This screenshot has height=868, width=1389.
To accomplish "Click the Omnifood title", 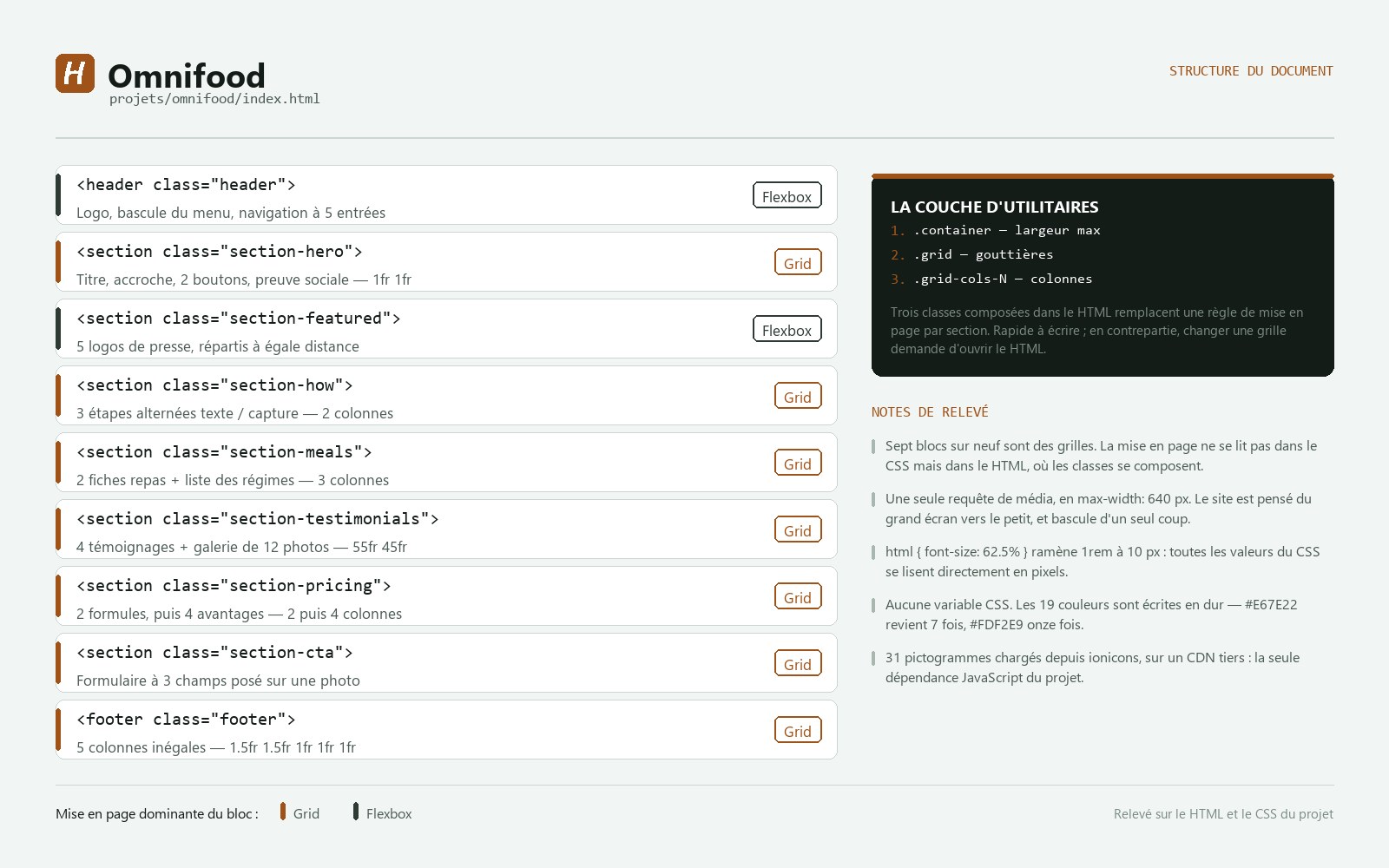I will (x=187, y=76).
